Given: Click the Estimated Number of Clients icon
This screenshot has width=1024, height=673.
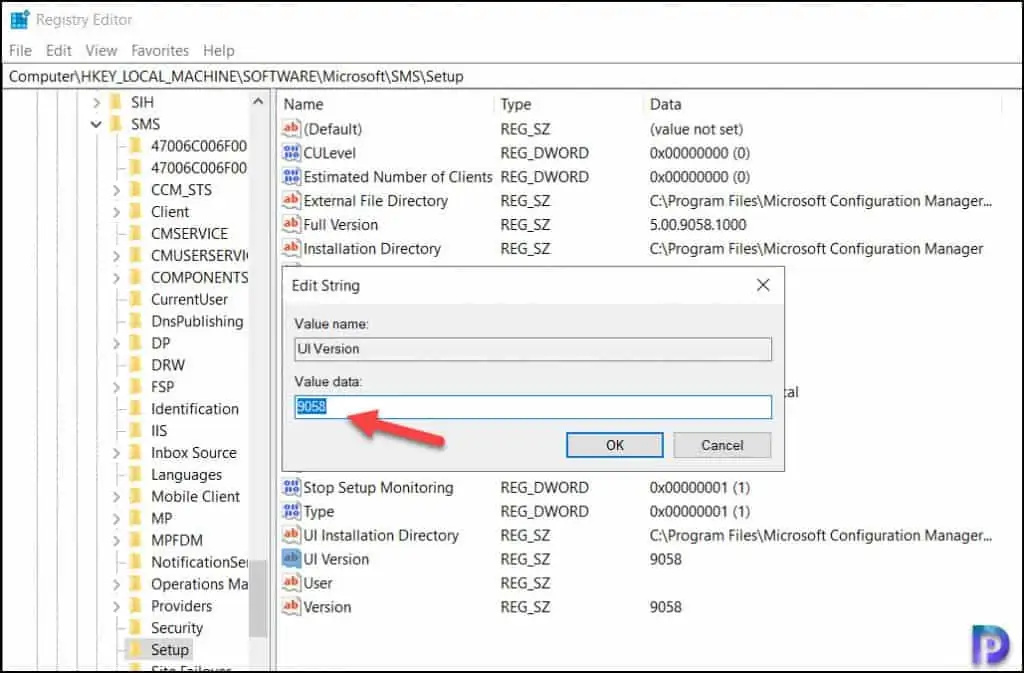Looking at the screenshot, I should [x=291, y=177].
